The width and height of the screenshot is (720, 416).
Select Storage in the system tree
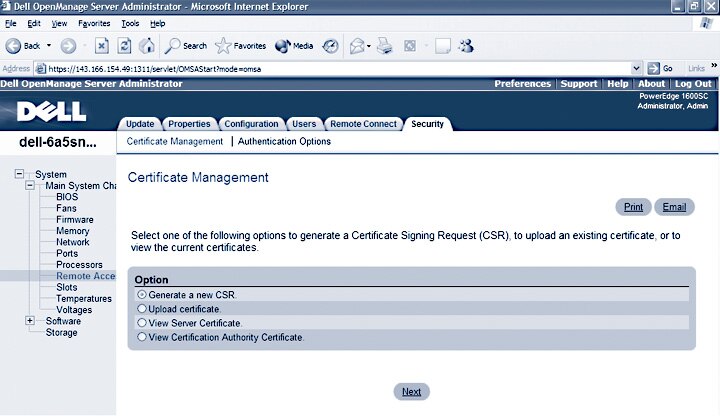click(61, 332)
